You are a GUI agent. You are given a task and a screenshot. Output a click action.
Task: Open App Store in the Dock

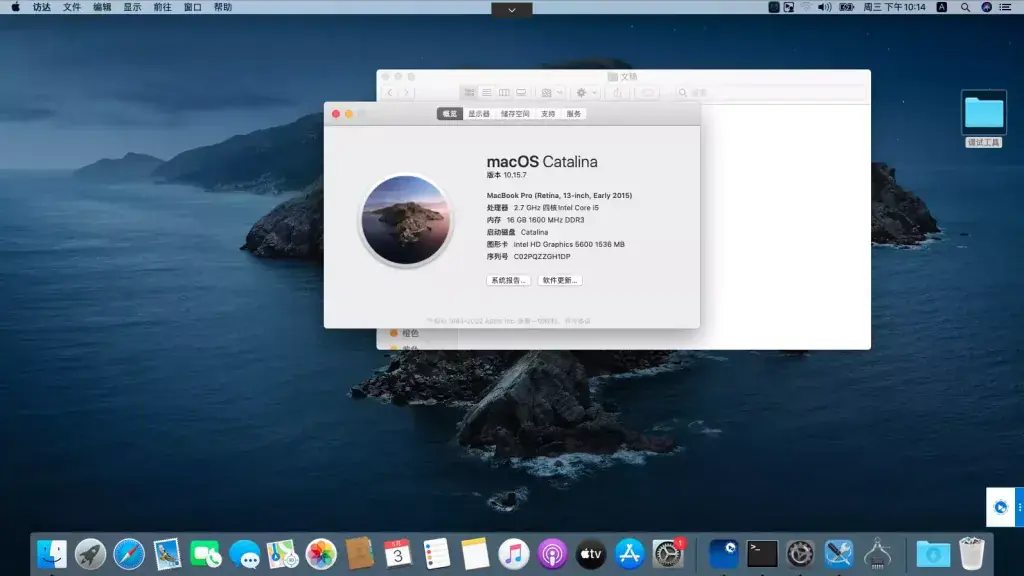click(x=629, y=554)
